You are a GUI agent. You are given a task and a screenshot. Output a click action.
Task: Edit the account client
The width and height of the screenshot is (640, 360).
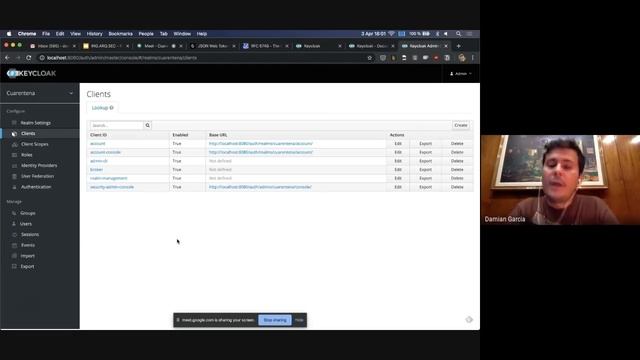click(398, 144)
